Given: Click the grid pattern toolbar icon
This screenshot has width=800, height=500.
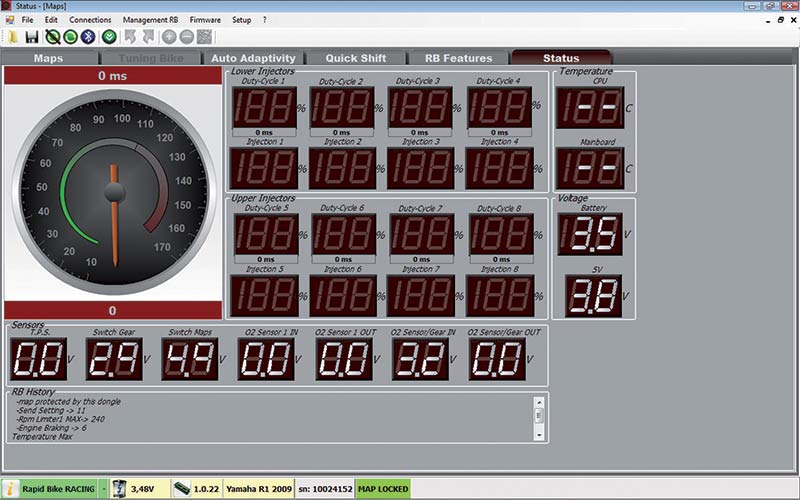Looking at the screenshot, I should coord(204,37).
